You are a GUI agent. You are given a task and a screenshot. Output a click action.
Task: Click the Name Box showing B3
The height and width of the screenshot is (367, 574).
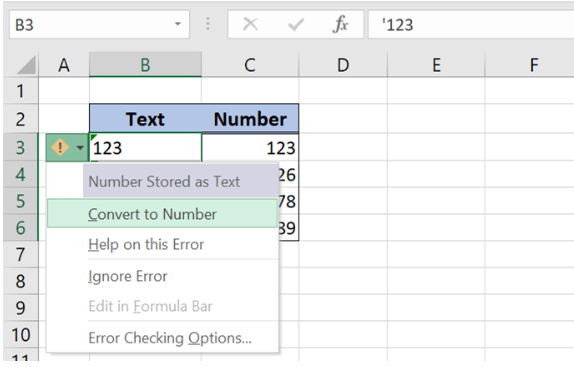(x=99, y=25)
